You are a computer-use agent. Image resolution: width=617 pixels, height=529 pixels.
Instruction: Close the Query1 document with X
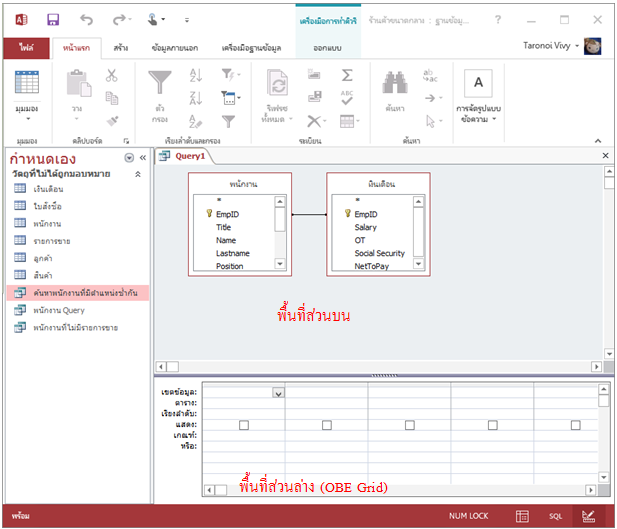(x=606, y=155)
